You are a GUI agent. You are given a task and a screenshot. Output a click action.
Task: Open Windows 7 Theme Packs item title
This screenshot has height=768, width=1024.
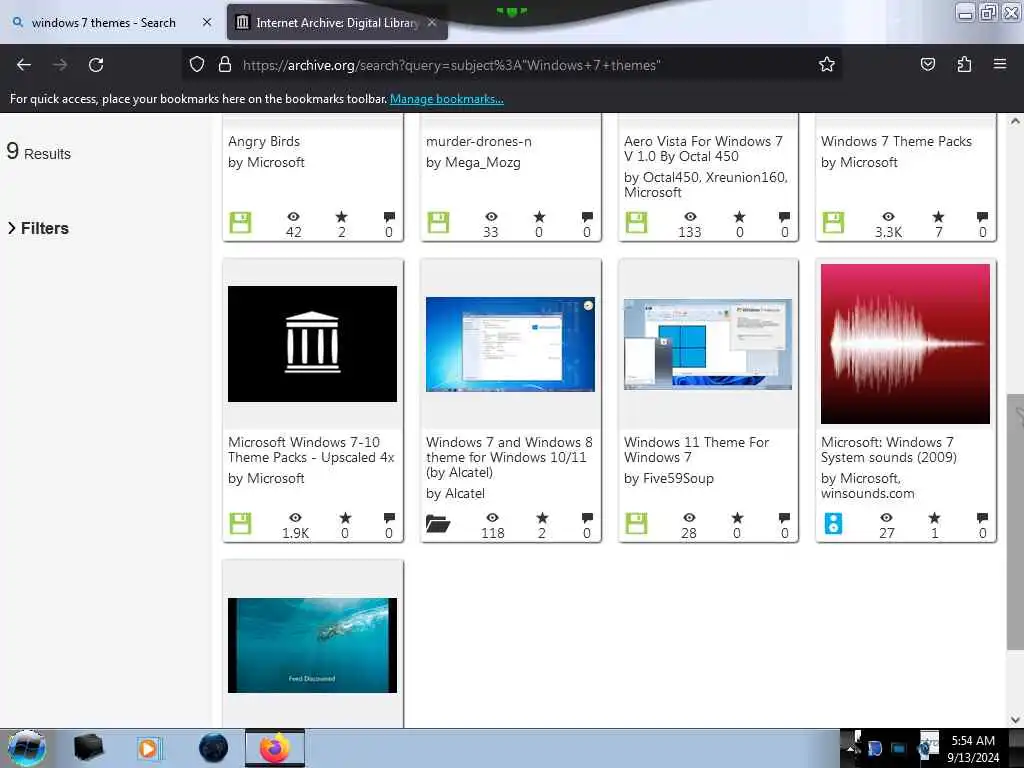click(896, 141)
